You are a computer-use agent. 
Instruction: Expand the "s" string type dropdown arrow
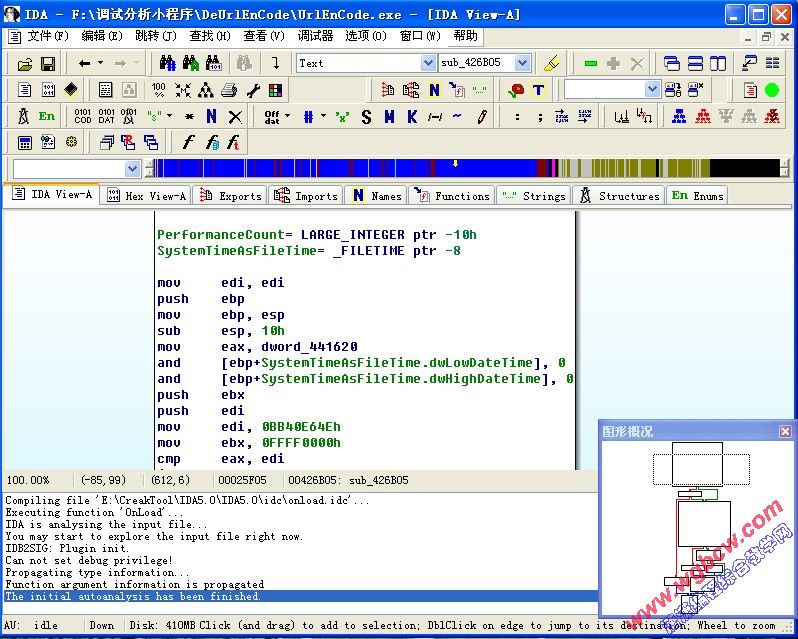pyautogui.click(x=169, y=116)
